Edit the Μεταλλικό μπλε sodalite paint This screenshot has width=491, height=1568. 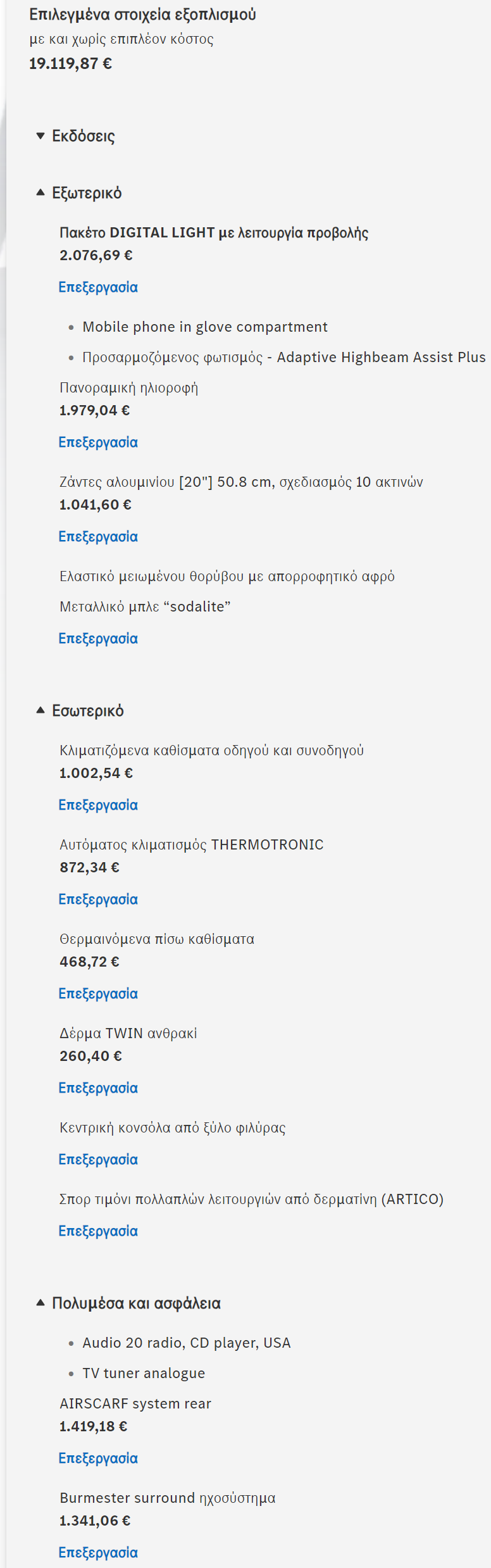click(x=98, y=639)
